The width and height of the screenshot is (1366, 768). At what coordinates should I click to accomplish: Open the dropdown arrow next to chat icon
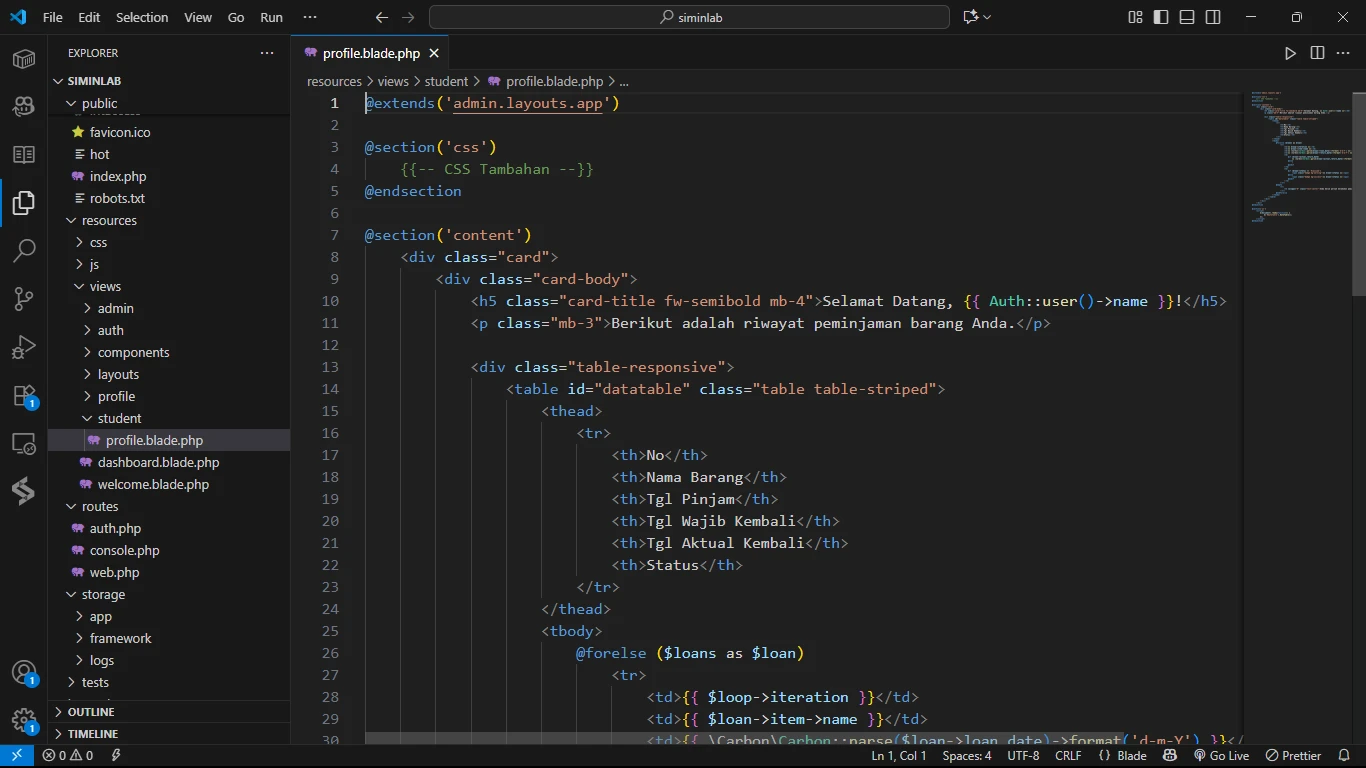(988, 17)
